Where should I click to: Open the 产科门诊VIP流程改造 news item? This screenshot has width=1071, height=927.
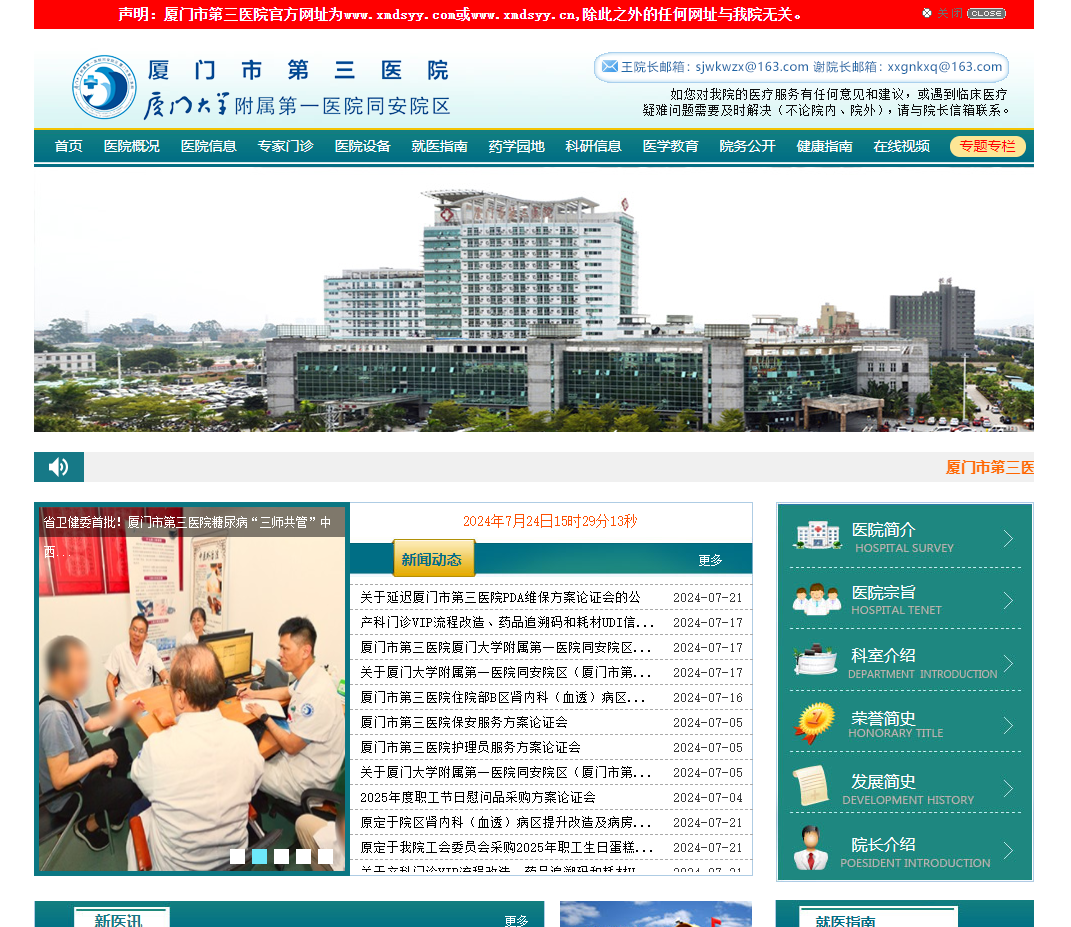pyautogui.click(x=507, y=622)
